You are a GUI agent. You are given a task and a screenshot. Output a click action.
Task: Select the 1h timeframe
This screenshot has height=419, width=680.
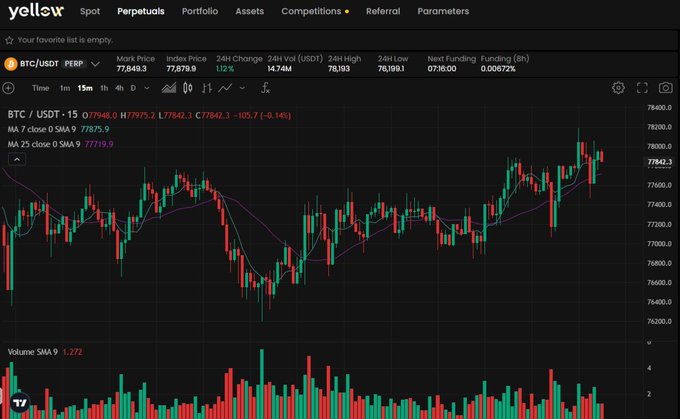coord(104,88)
